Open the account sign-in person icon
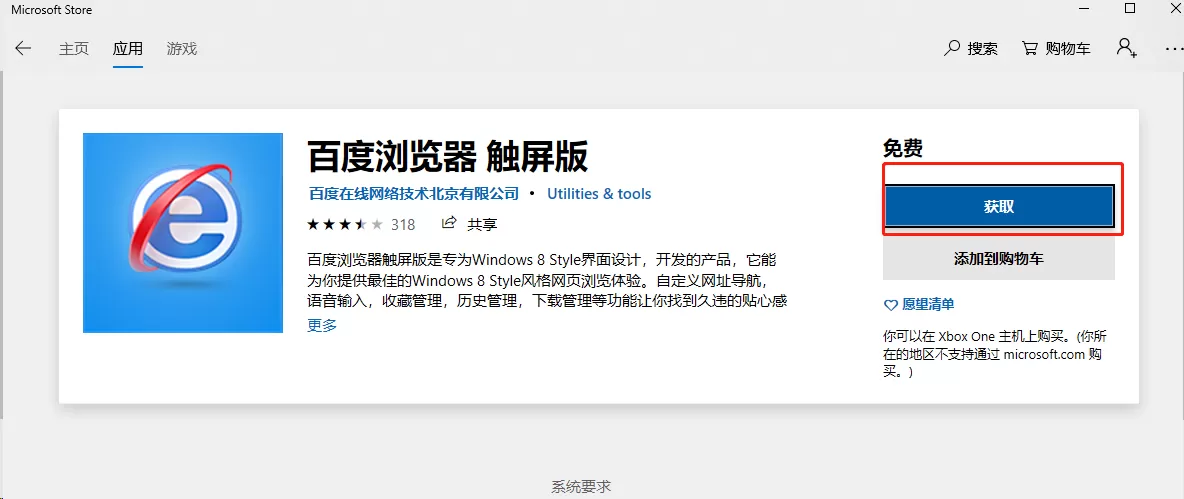This screenshot has height=499, width=1184. pos(1126,48)
